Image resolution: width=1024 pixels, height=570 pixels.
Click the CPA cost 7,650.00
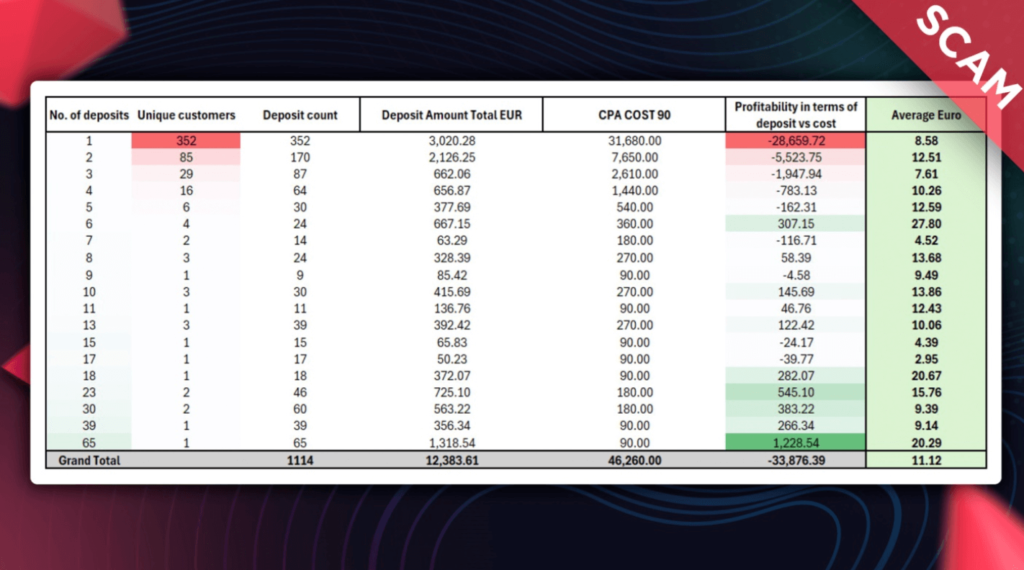[634, 157]
